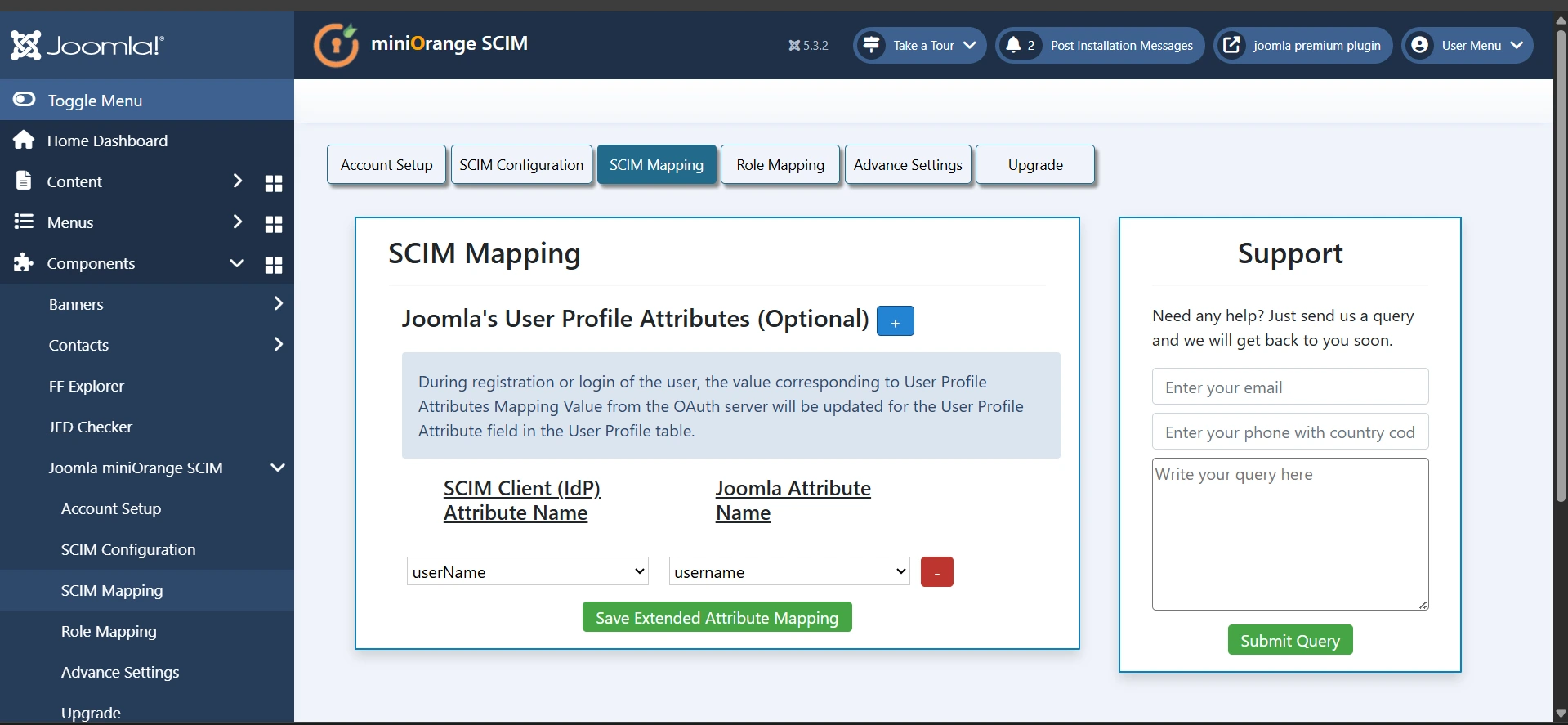The width and height of the screenshot is (1568, 725).
Task: Expand the Menus submenu chevron
Action: point(237,222)
